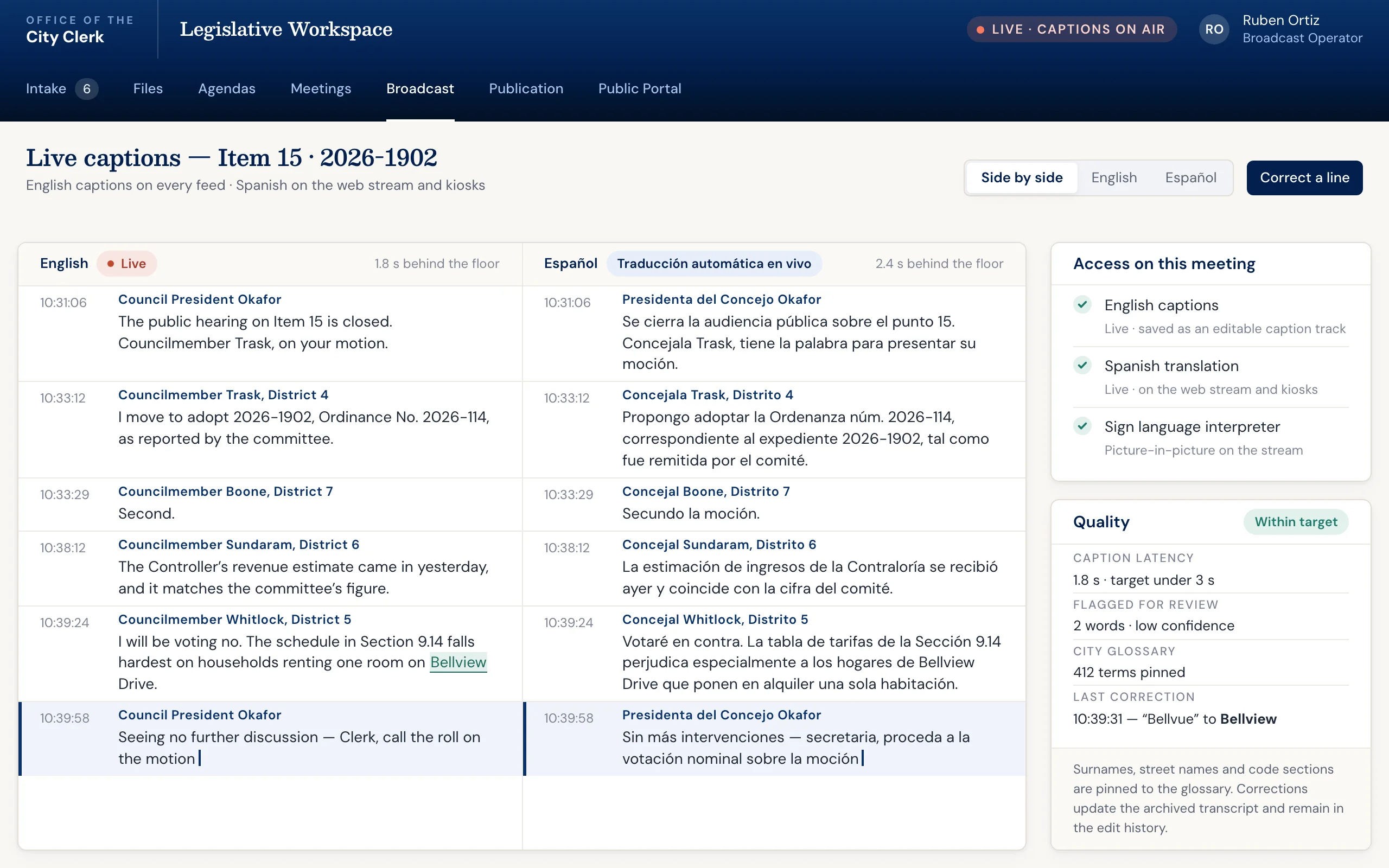Click the red Live badge beside English
This screenshot has height=868, width=1389.
(126, 264)
